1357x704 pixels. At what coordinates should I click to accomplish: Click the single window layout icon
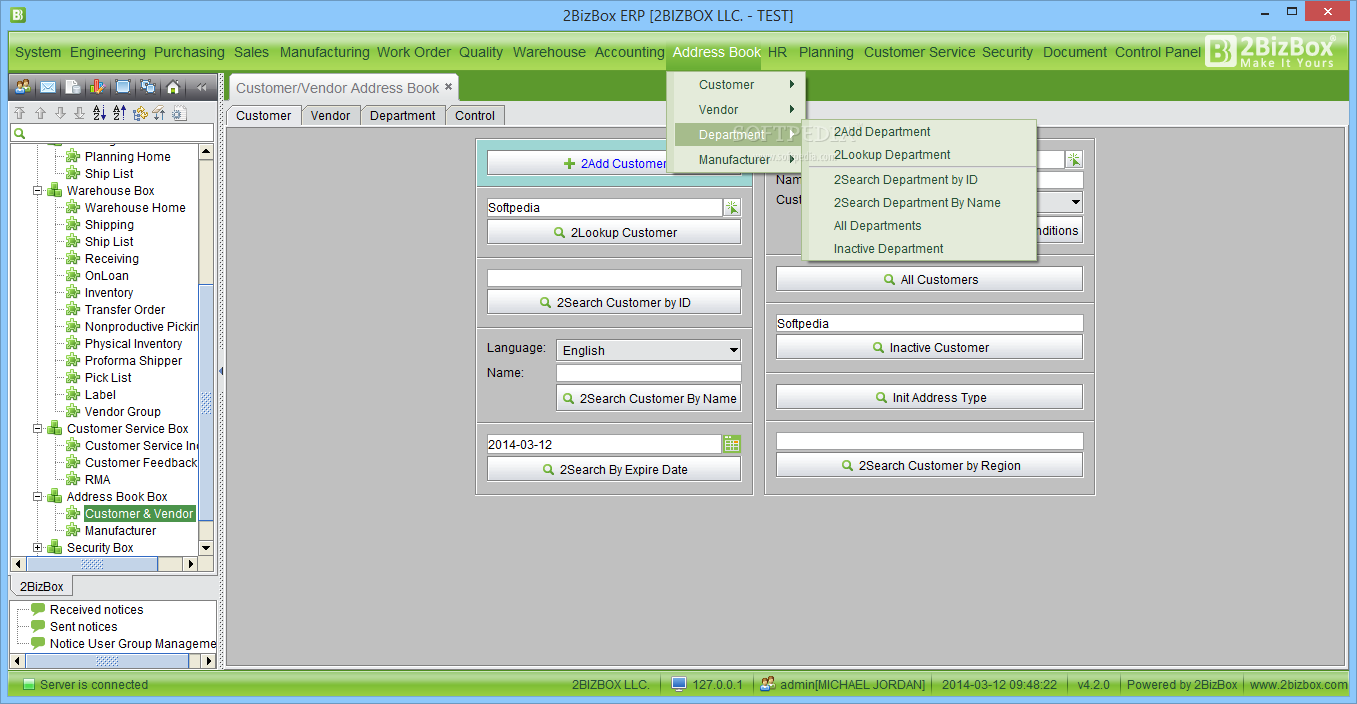point(123,87)
